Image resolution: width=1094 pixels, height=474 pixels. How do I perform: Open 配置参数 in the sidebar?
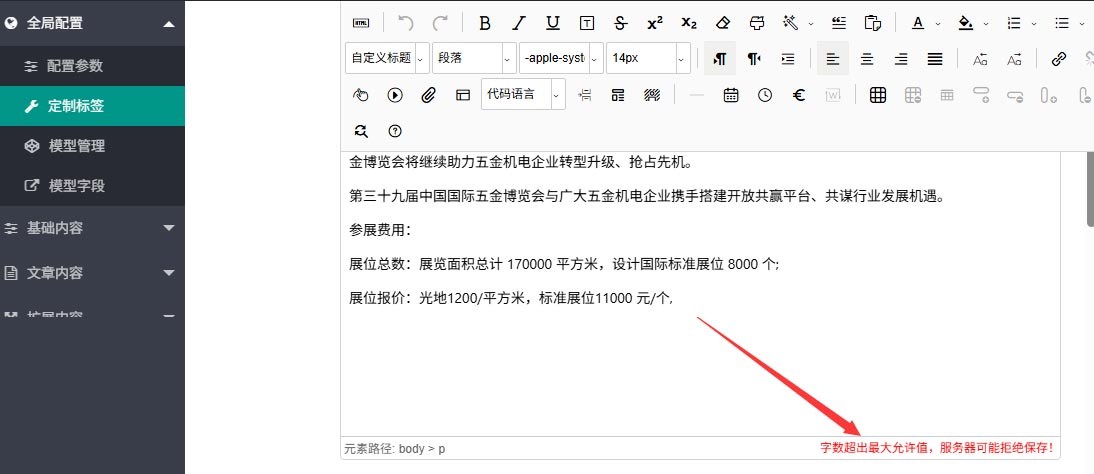(x=75, y=66)
